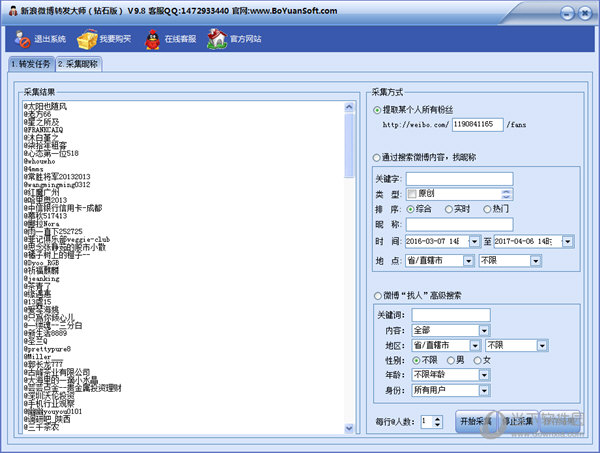This screenshot has height=453, width=600.
Task: Click 在线客服 toolbar label
Action: tap(180, 39)
